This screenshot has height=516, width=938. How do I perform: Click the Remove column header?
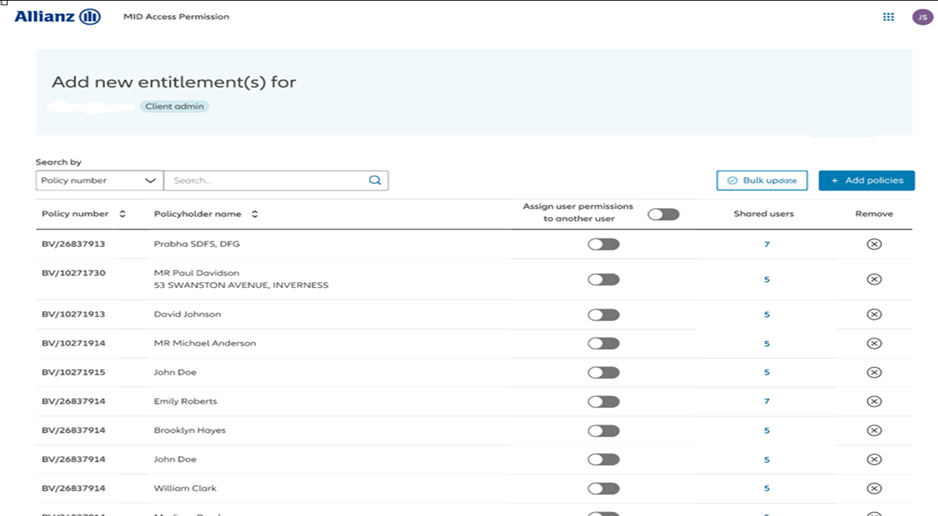click(874, 213)
